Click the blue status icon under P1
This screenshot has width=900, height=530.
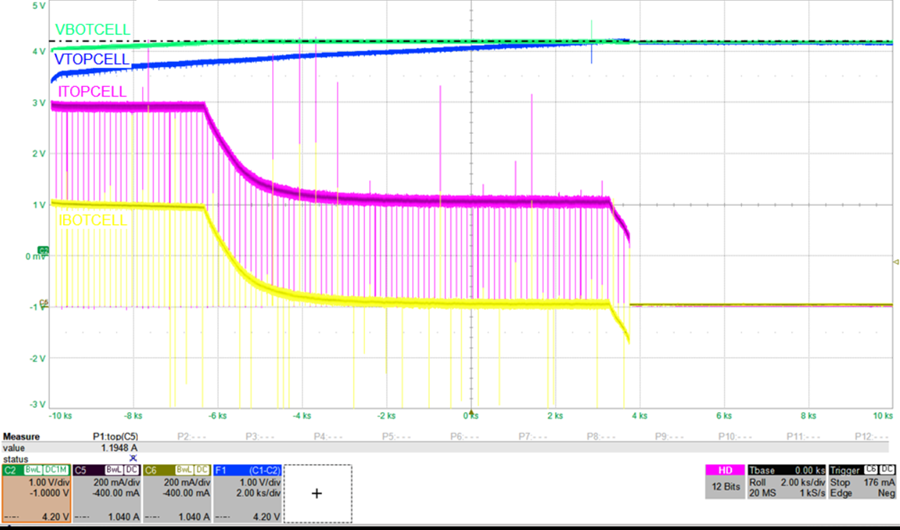tap(133, 458)
